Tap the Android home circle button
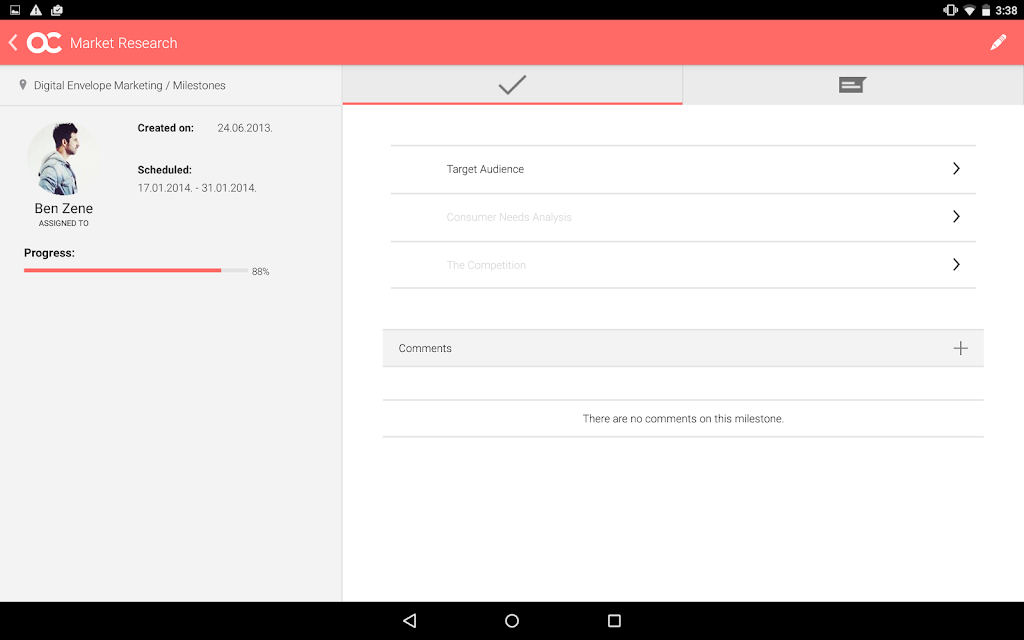 512,620
